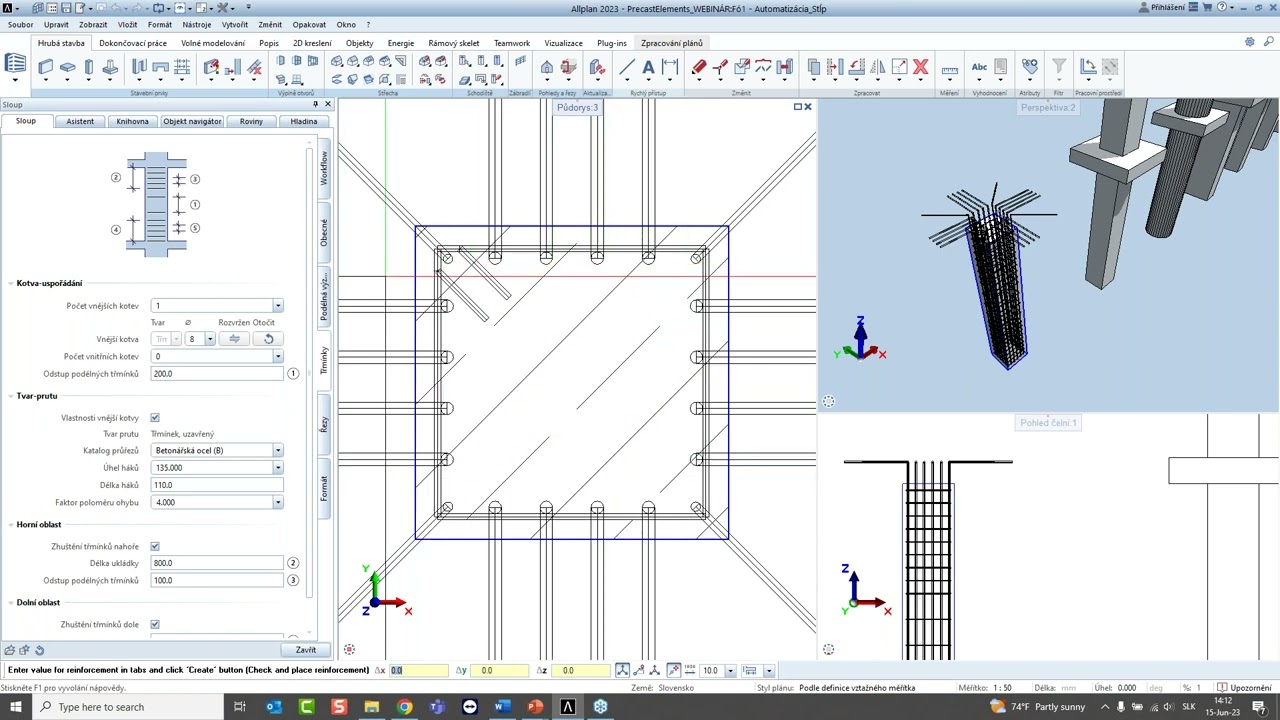Viewport: 1280px width, 720px height.
Task: Click the red Delete X icon
Action: pyautogui.click(x=921, y=68)
